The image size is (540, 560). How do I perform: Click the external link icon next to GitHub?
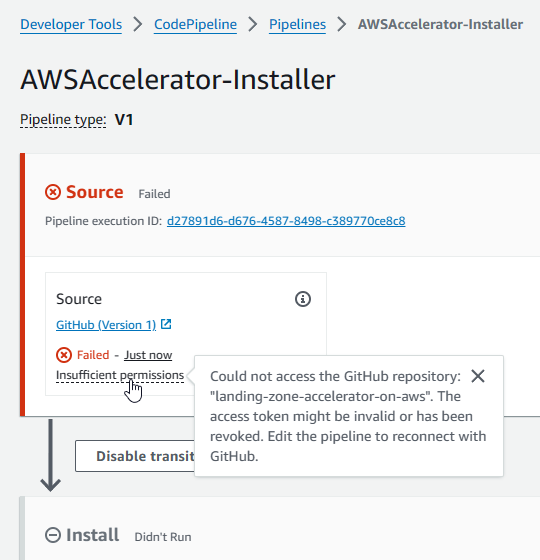[166, 324]
